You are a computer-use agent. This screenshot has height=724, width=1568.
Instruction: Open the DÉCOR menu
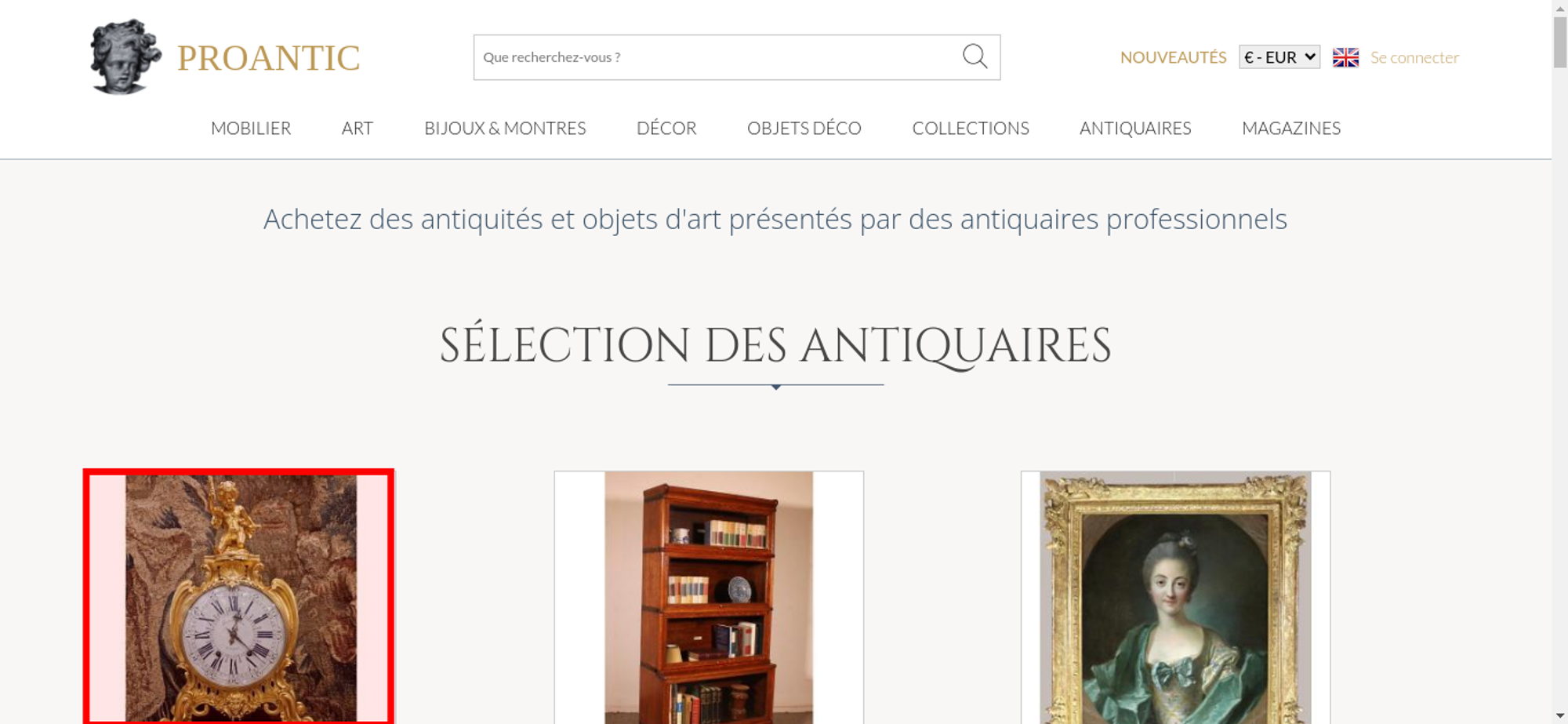[666, 128]
